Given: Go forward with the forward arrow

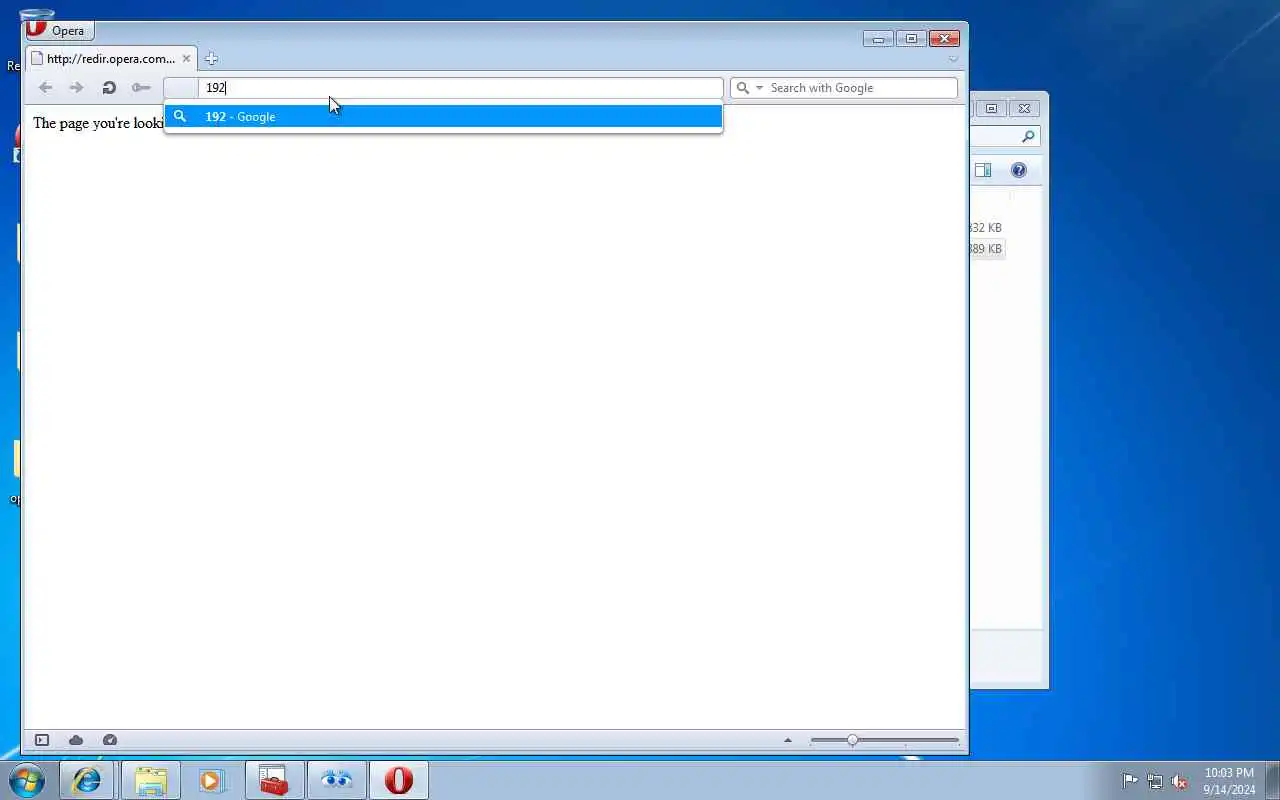Looking at the screenshot, I should click(76, 88).
